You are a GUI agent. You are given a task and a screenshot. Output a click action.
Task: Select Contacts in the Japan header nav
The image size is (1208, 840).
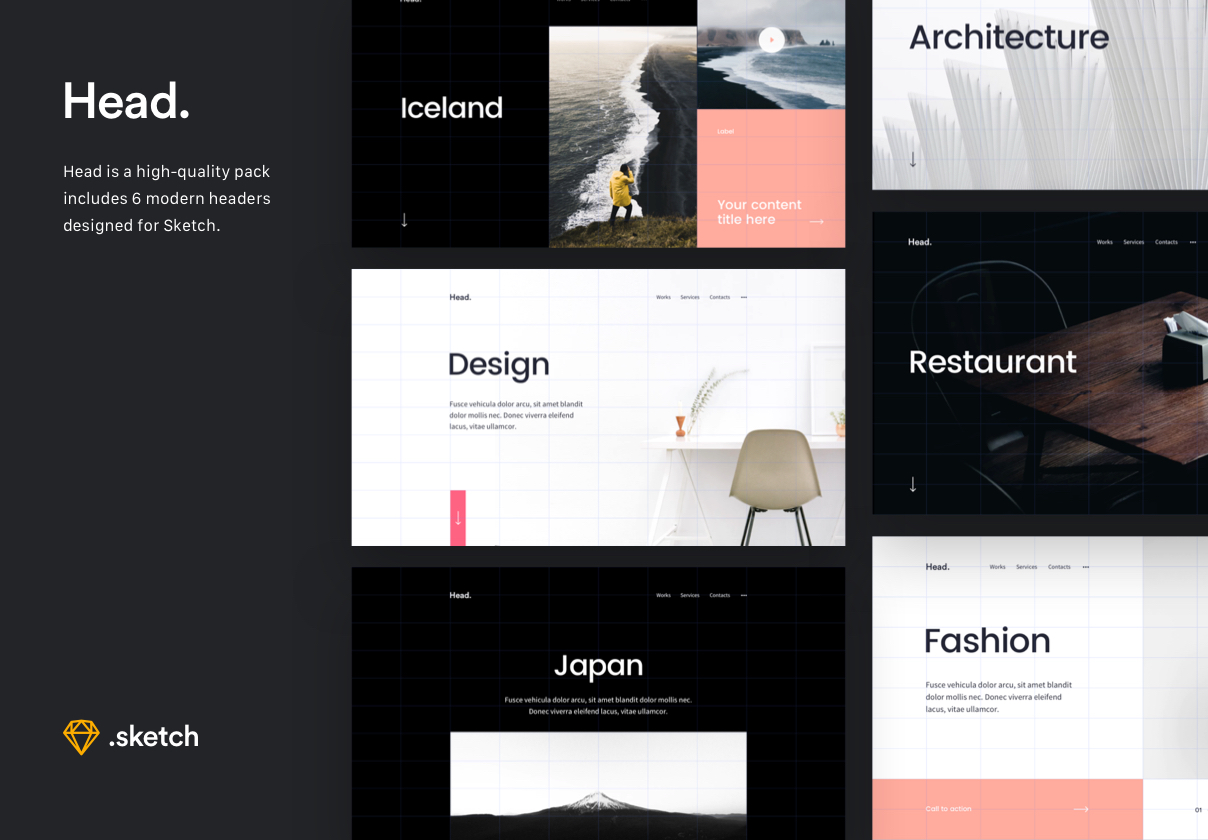click(x=720, y=595)
